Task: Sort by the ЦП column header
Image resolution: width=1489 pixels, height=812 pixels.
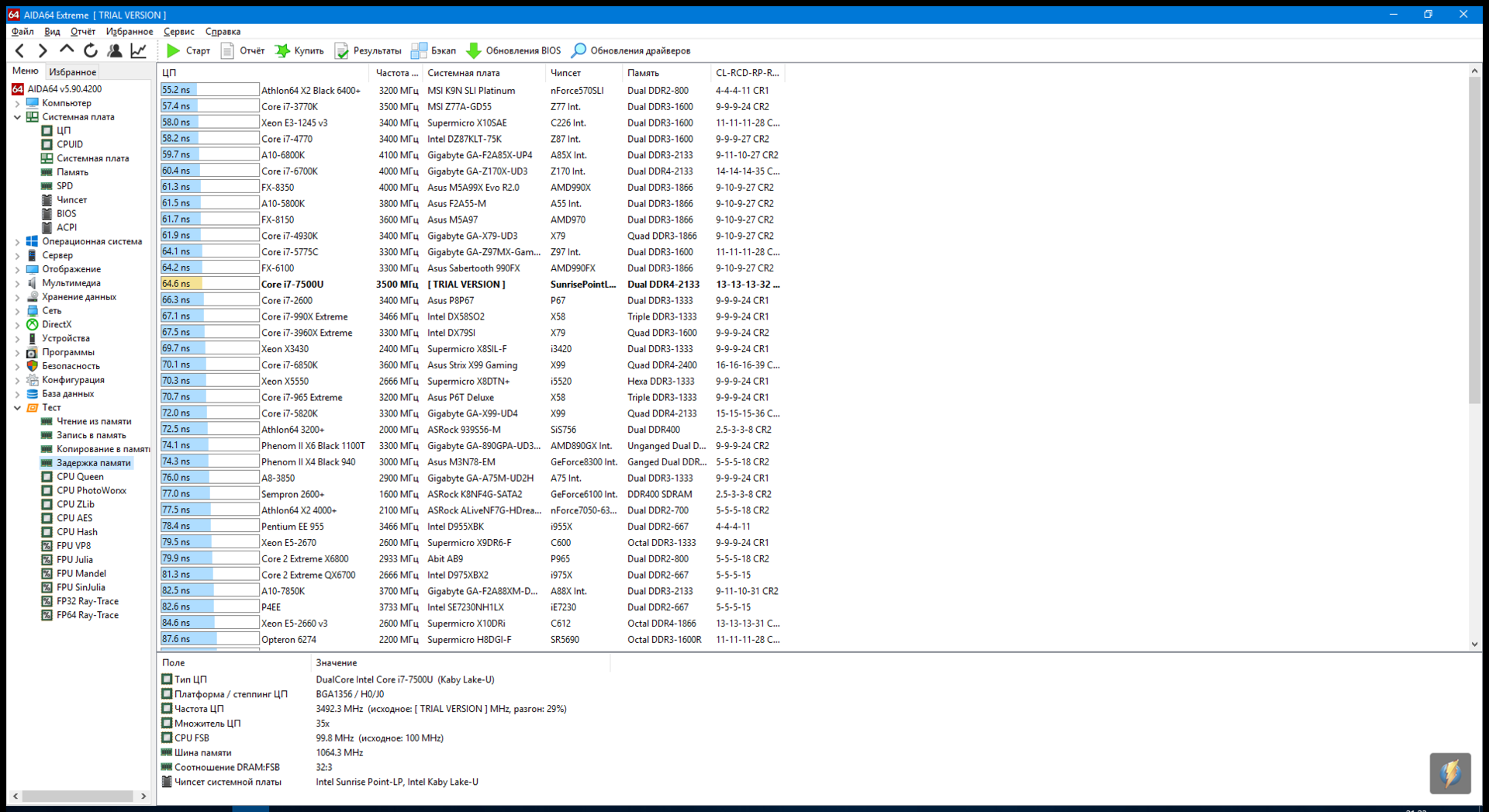Action: (264, 73)
